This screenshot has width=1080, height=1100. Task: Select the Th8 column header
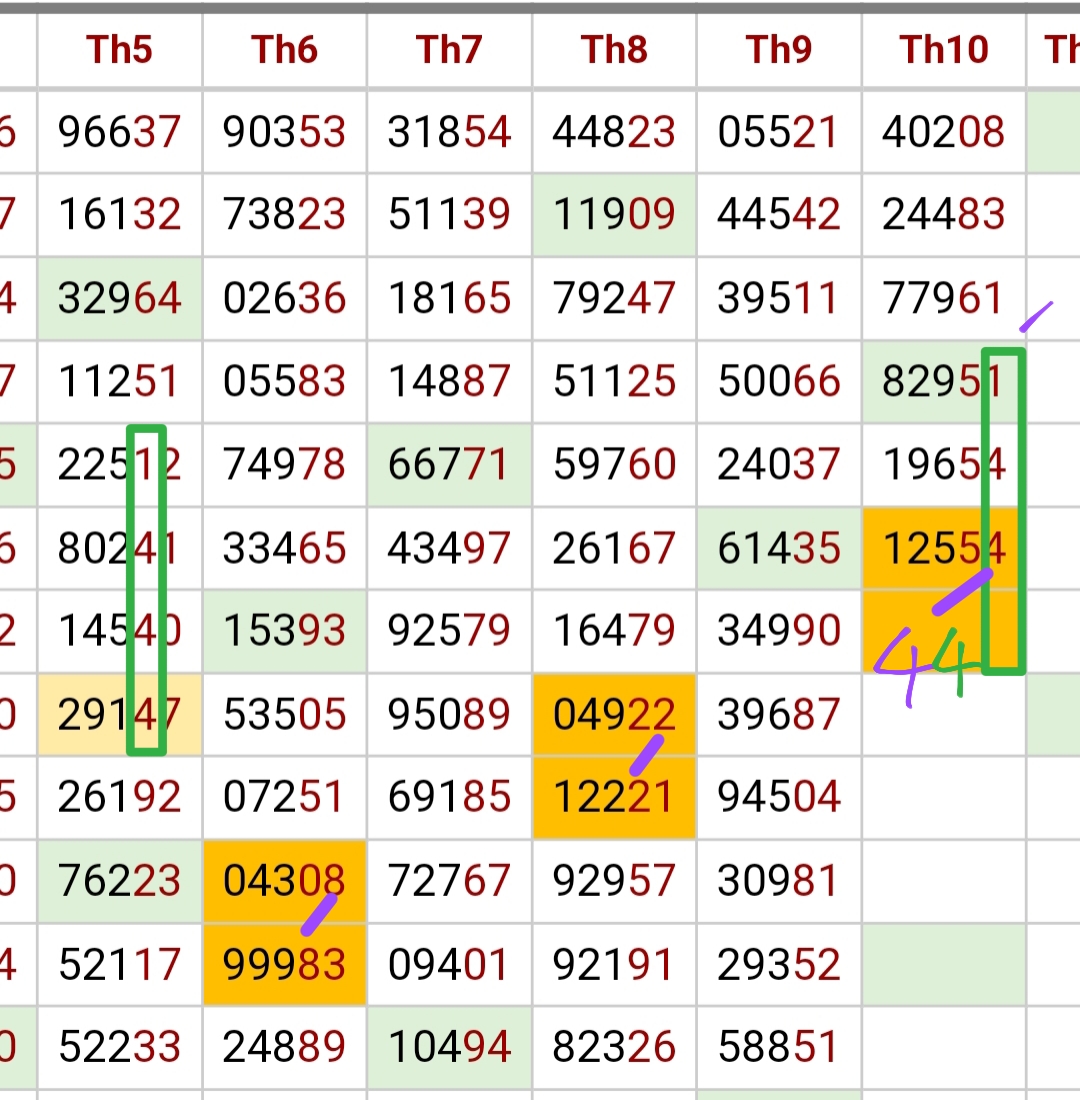pyautogui.click(x=614, y=51)
